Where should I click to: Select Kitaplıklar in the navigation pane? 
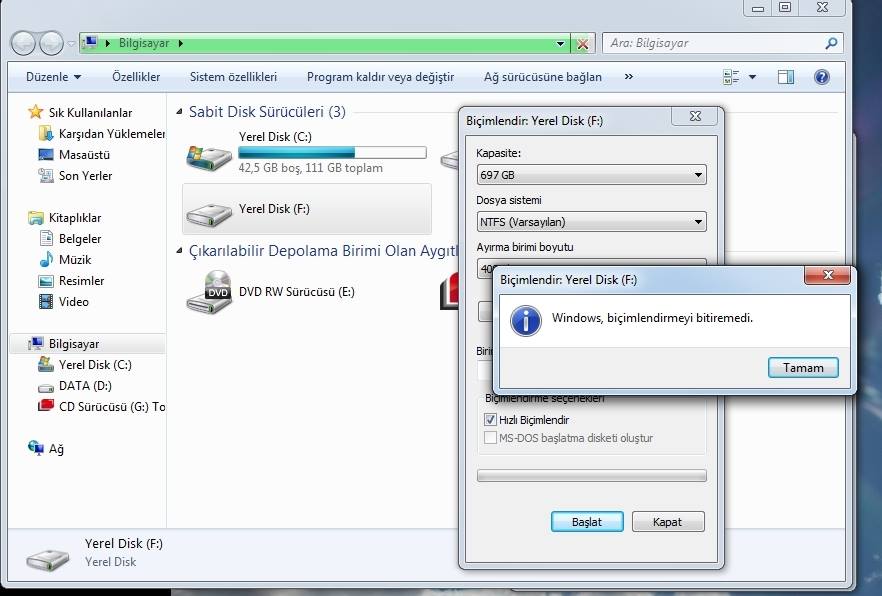[75, 218]
